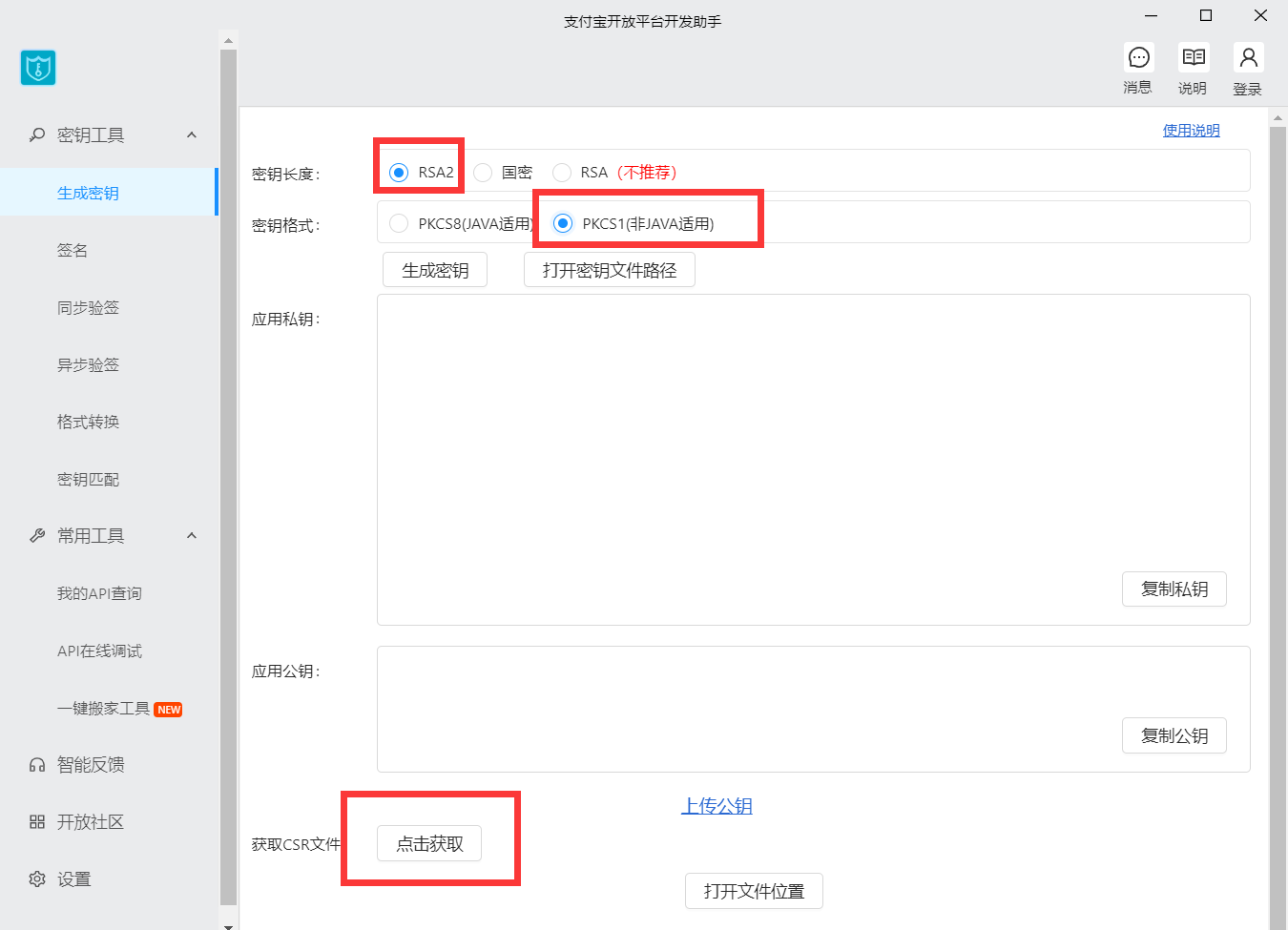This screenshot has width=1288, height=930.
Task: Open the 生成密钥 sidebar item
Action: 109,192
